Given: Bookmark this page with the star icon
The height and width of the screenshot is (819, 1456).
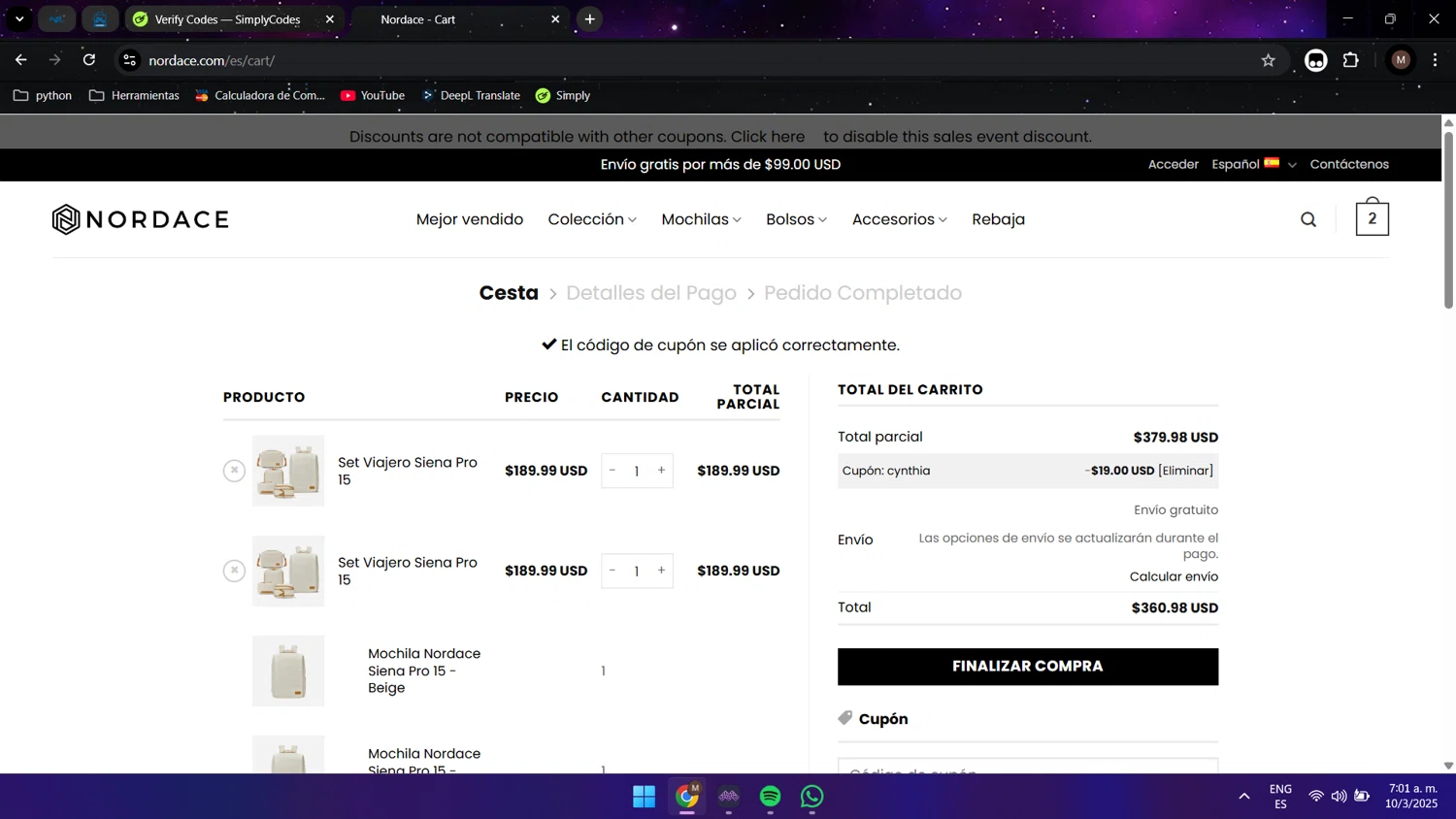Looking at the screenshot, I should (x=1268, y=60).
